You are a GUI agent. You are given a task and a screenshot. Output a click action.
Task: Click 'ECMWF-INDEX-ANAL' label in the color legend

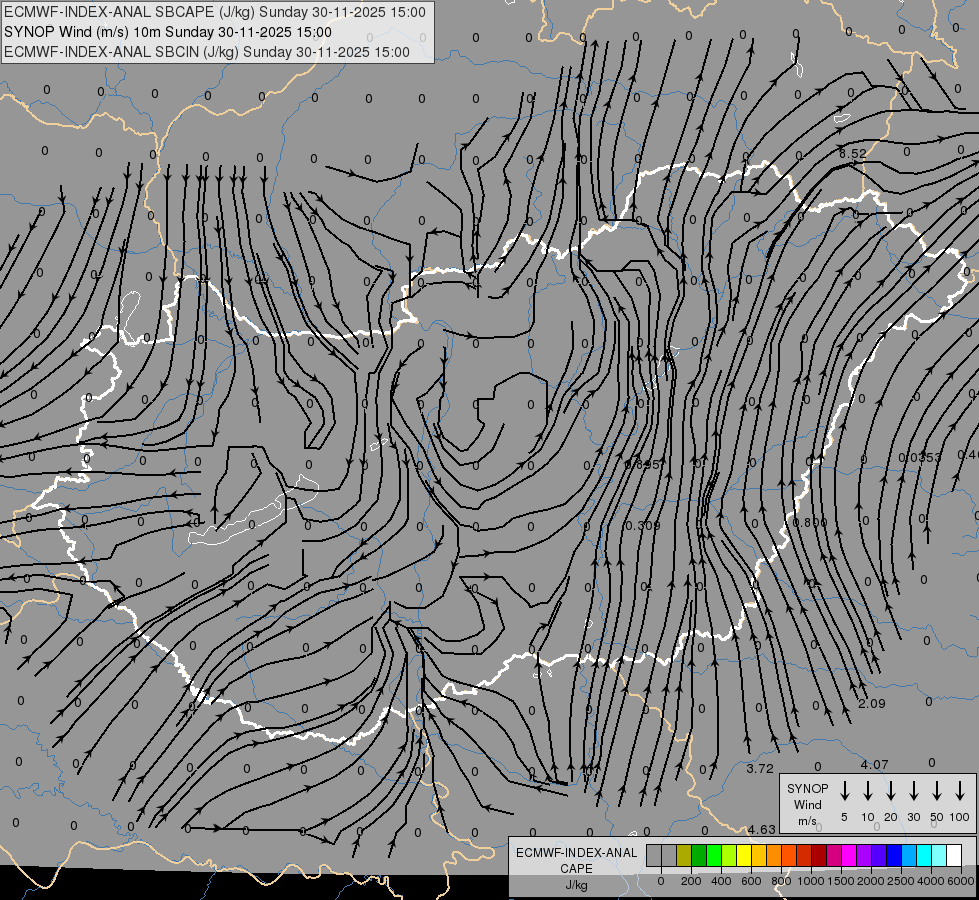(x=576, y=853)
